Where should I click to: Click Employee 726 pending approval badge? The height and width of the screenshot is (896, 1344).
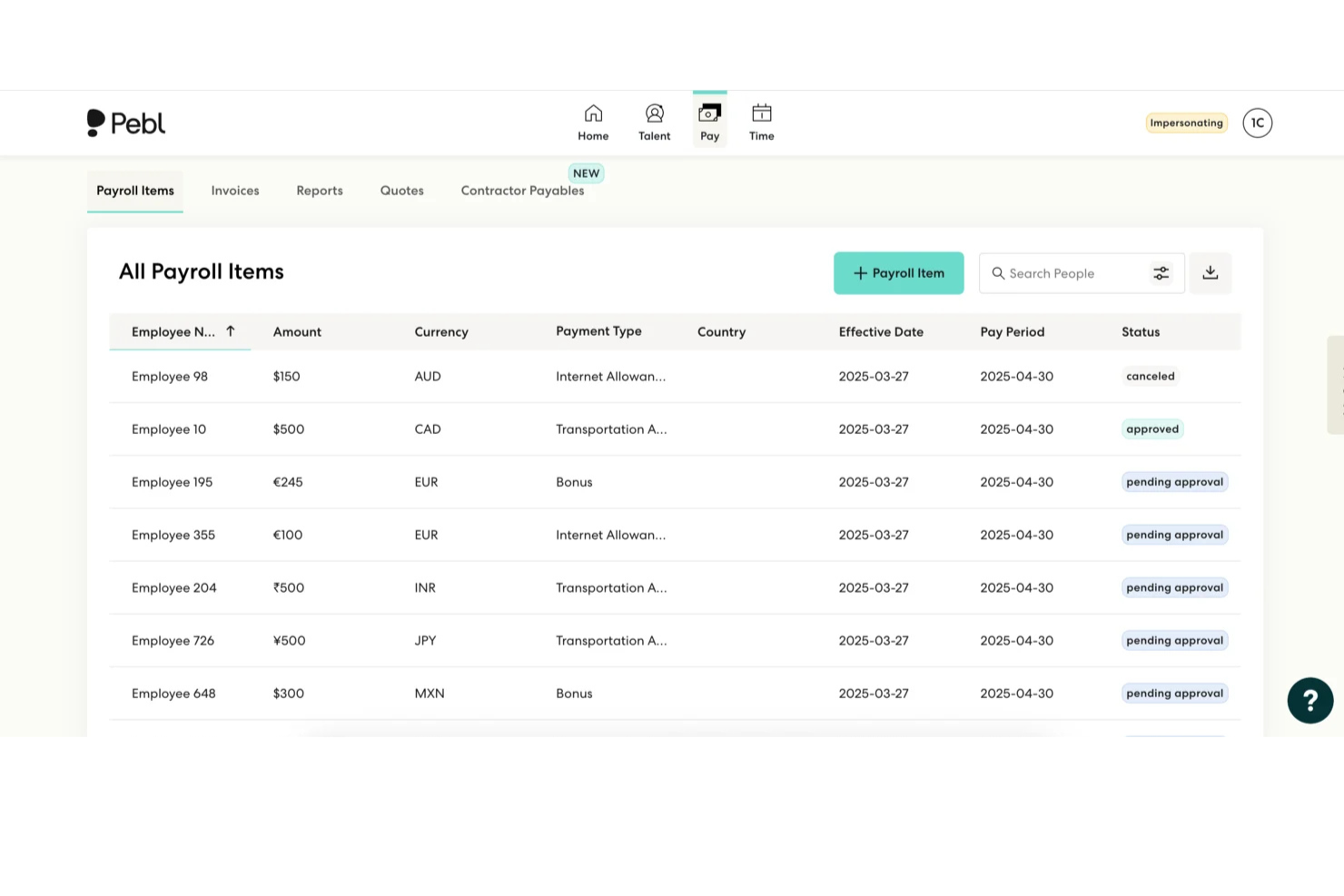tap(1174, 640)
